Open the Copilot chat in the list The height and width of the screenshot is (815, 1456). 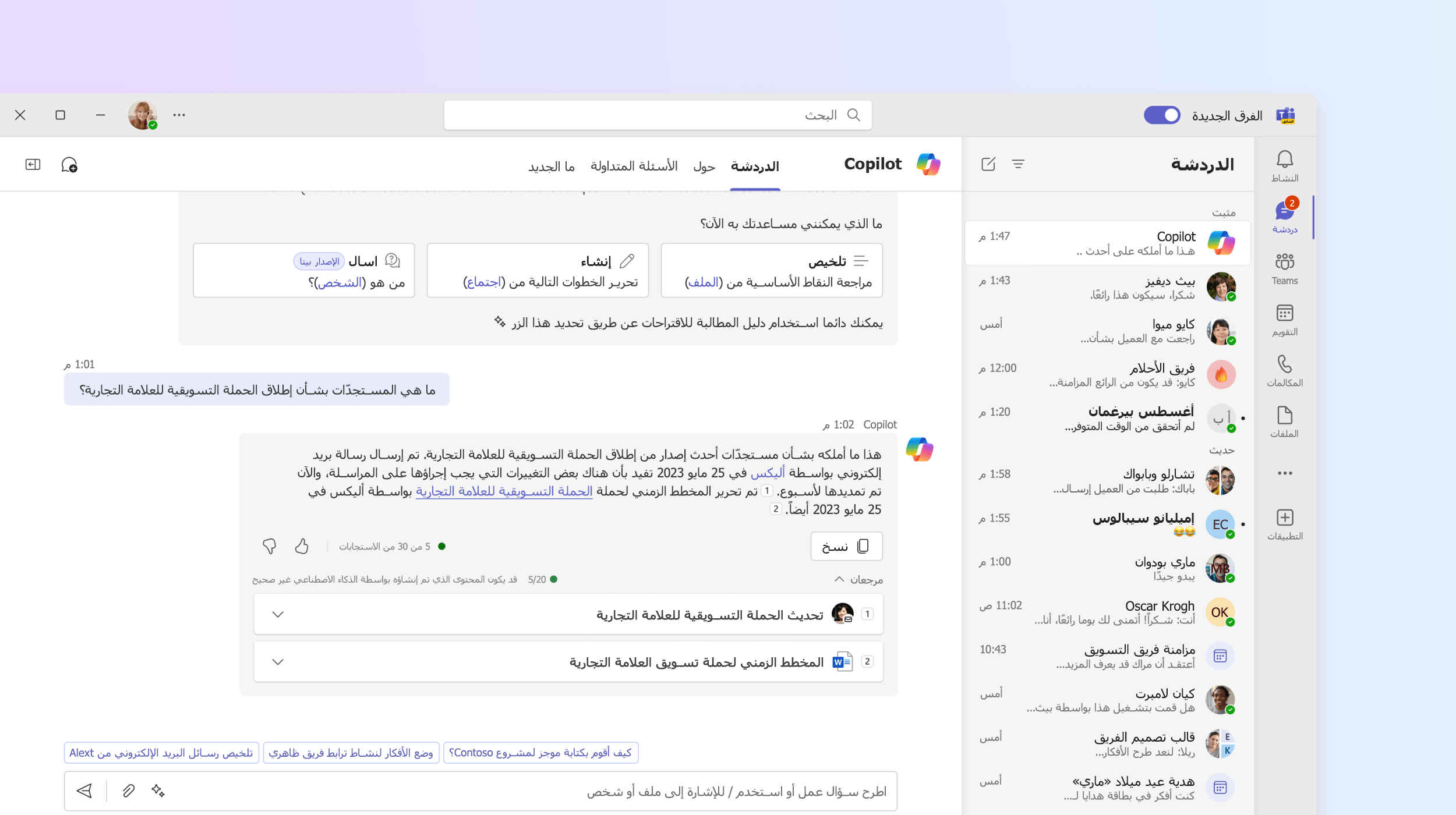[x=1108, y=243]
